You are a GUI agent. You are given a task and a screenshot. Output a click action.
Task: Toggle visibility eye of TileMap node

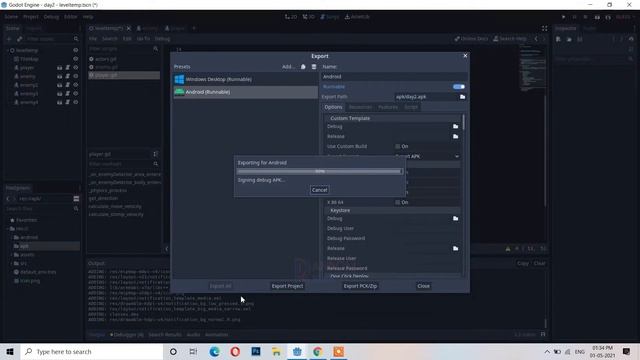76,59
